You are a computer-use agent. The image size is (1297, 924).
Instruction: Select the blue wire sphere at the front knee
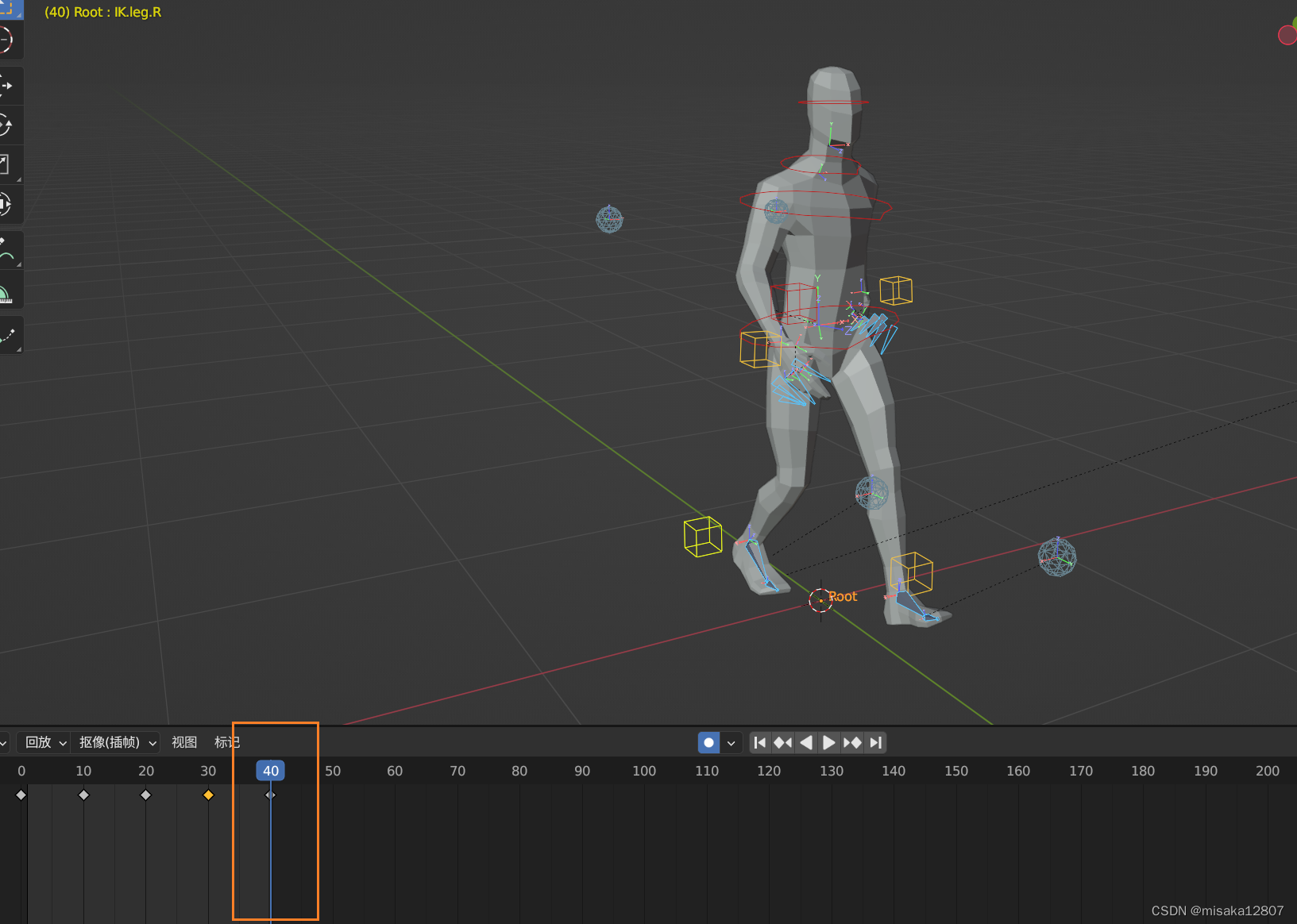pos(871,493)
